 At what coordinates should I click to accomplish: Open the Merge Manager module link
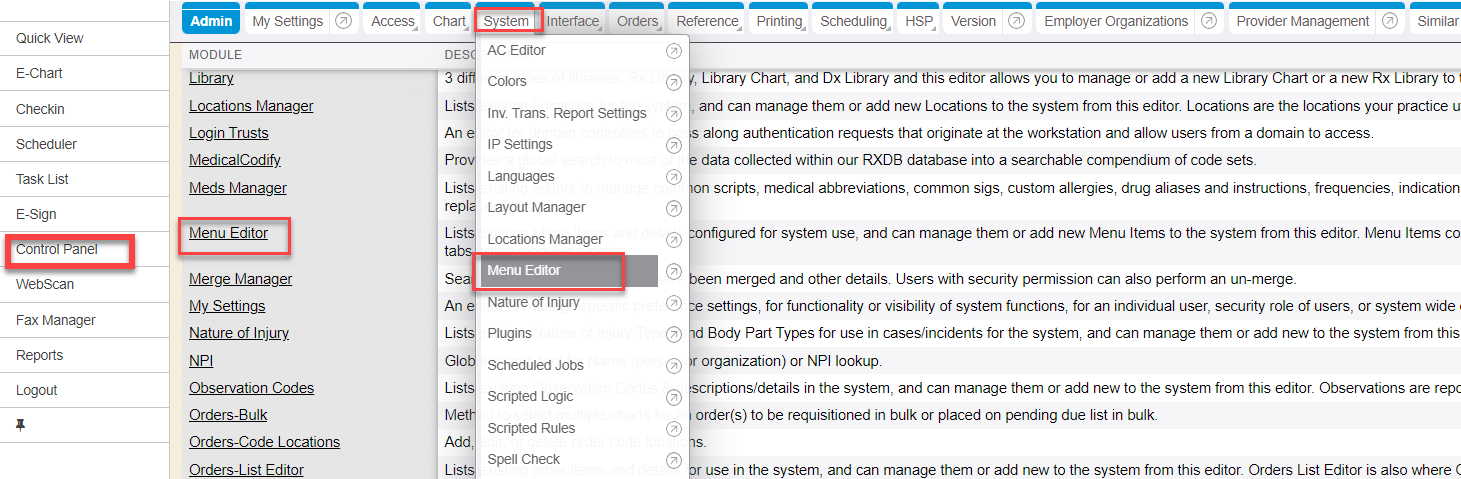tap(240, 279)
